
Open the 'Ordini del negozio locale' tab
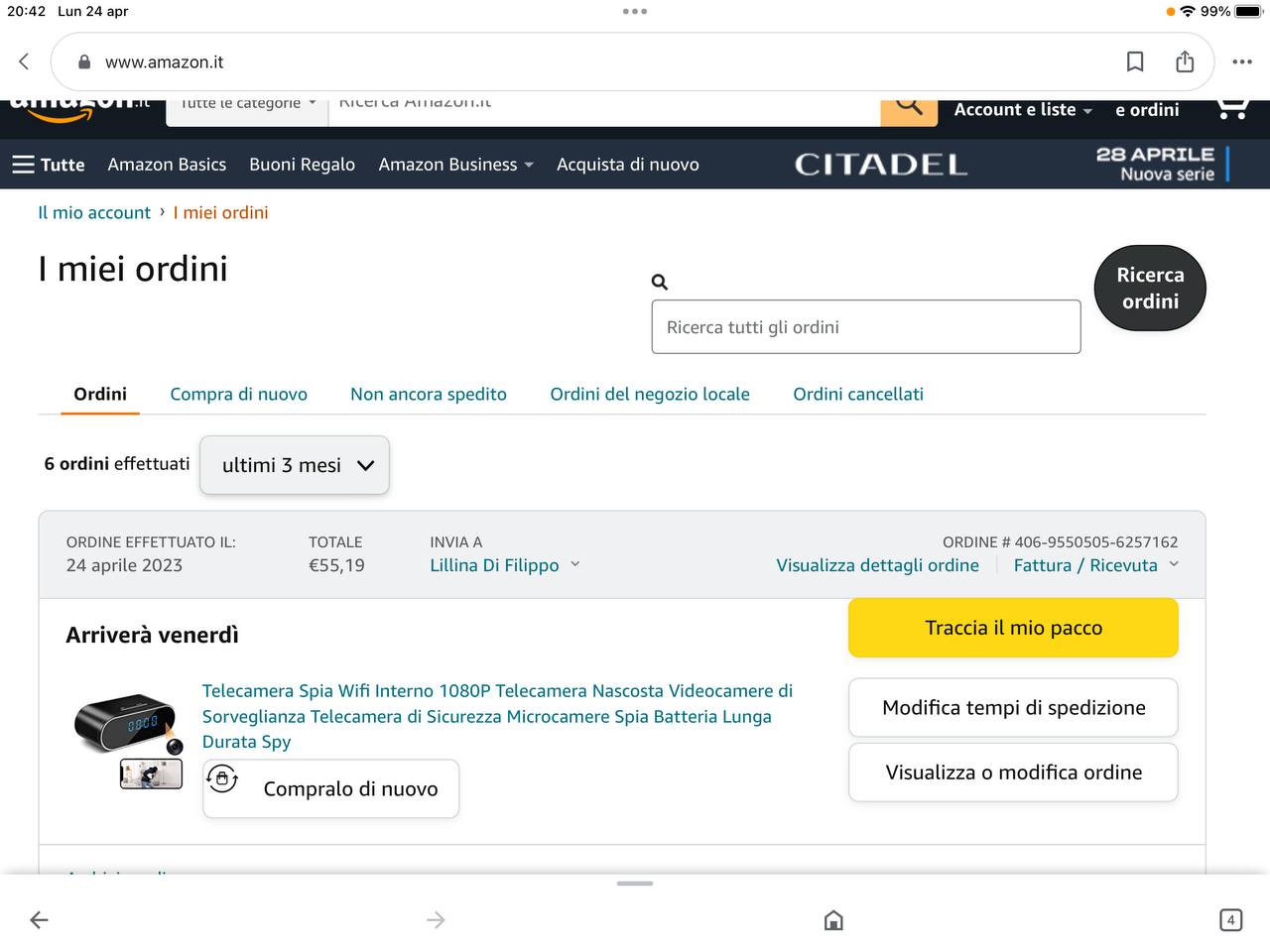[650, 394]
